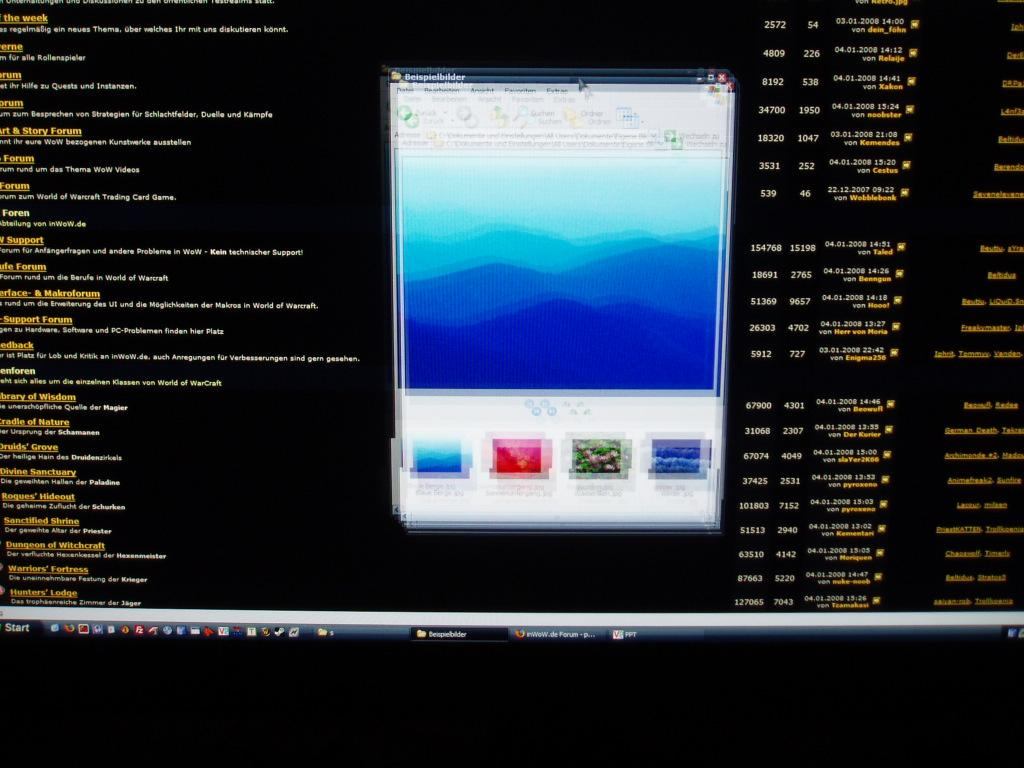Open the 'Hunters' Lodge' forum link

click(44, 592)
